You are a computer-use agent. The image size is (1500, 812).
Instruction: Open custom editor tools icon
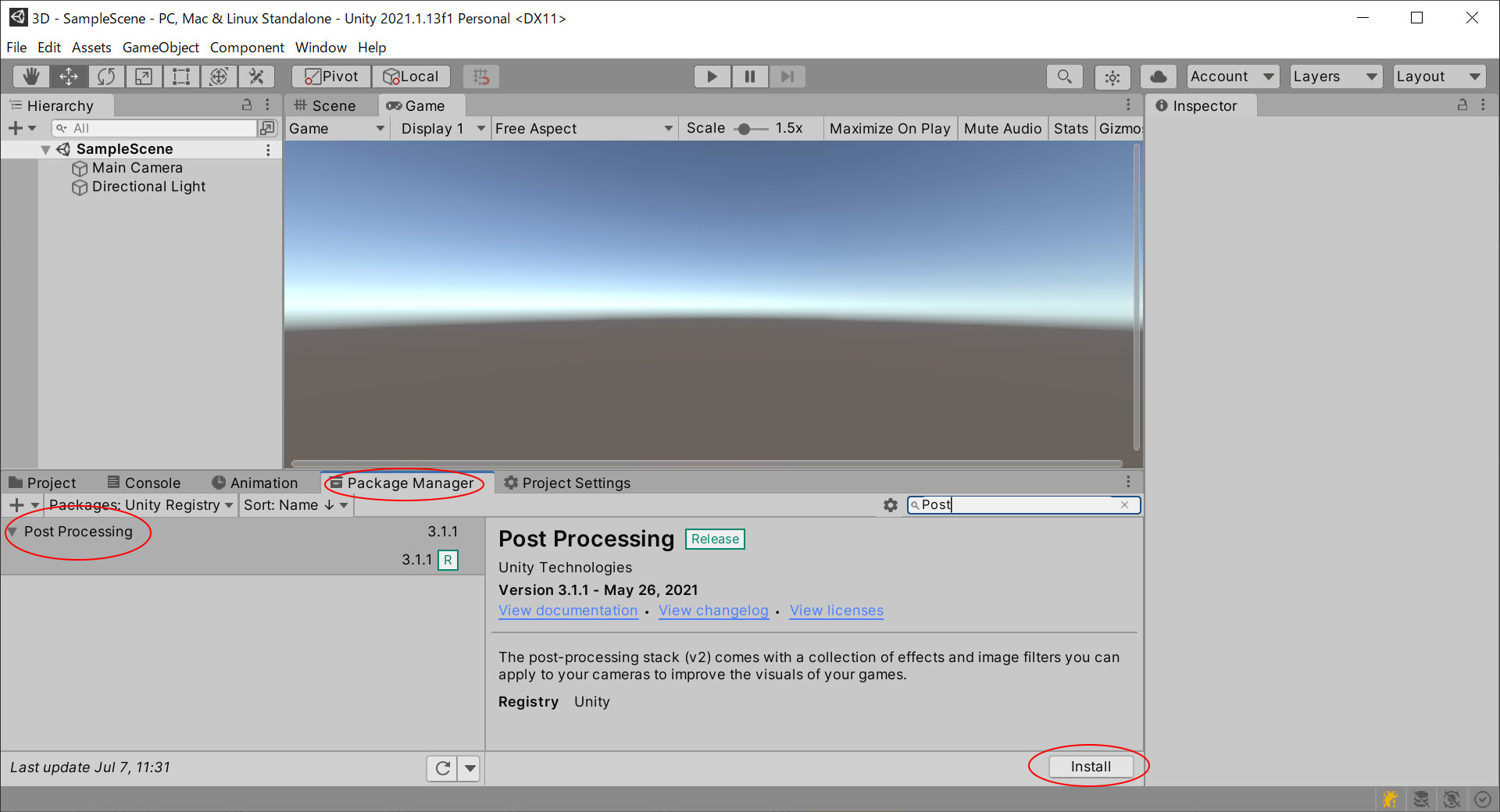pyautogui.click(x=256, y=77)
